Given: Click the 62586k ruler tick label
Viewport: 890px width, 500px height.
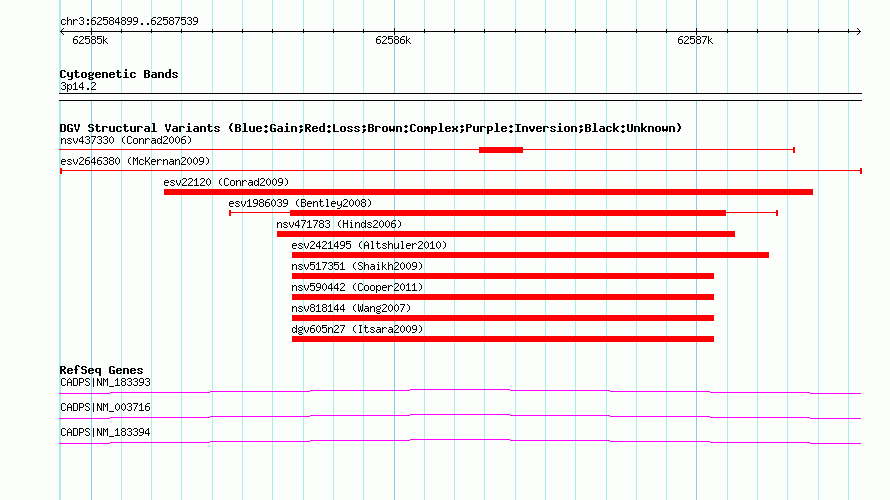Looking at the screenshot, I should tap(393, 40).
